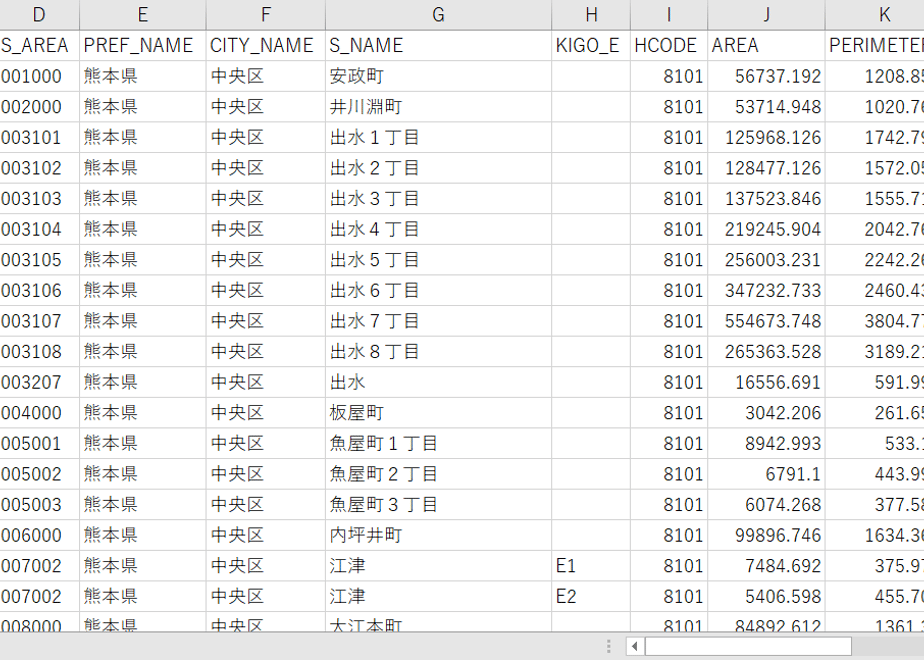Click cell containing 出水８丁目
The image size is (924, 660).
coord(438,352)
